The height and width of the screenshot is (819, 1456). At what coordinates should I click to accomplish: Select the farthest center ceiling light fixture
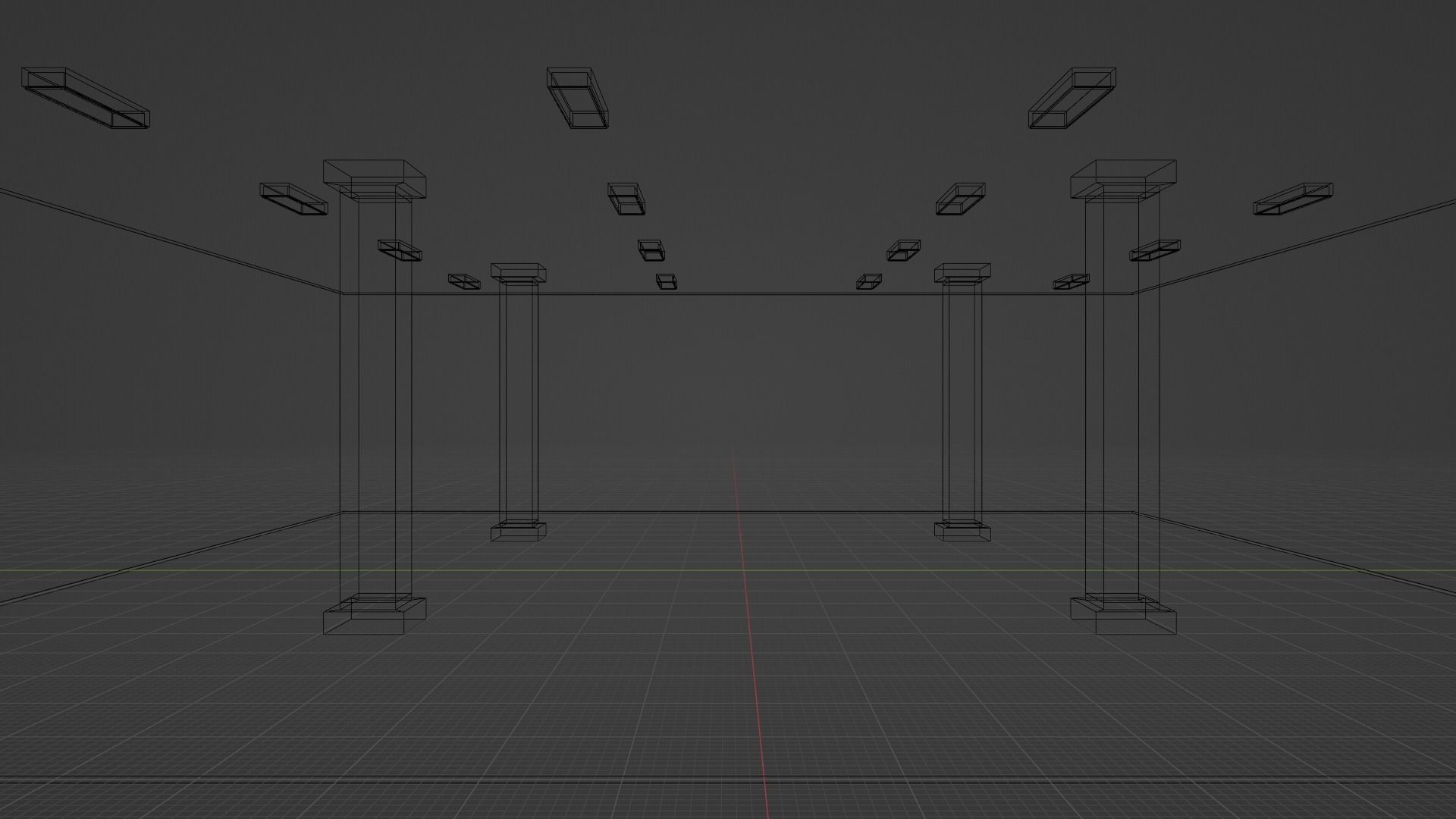point(667,282)
